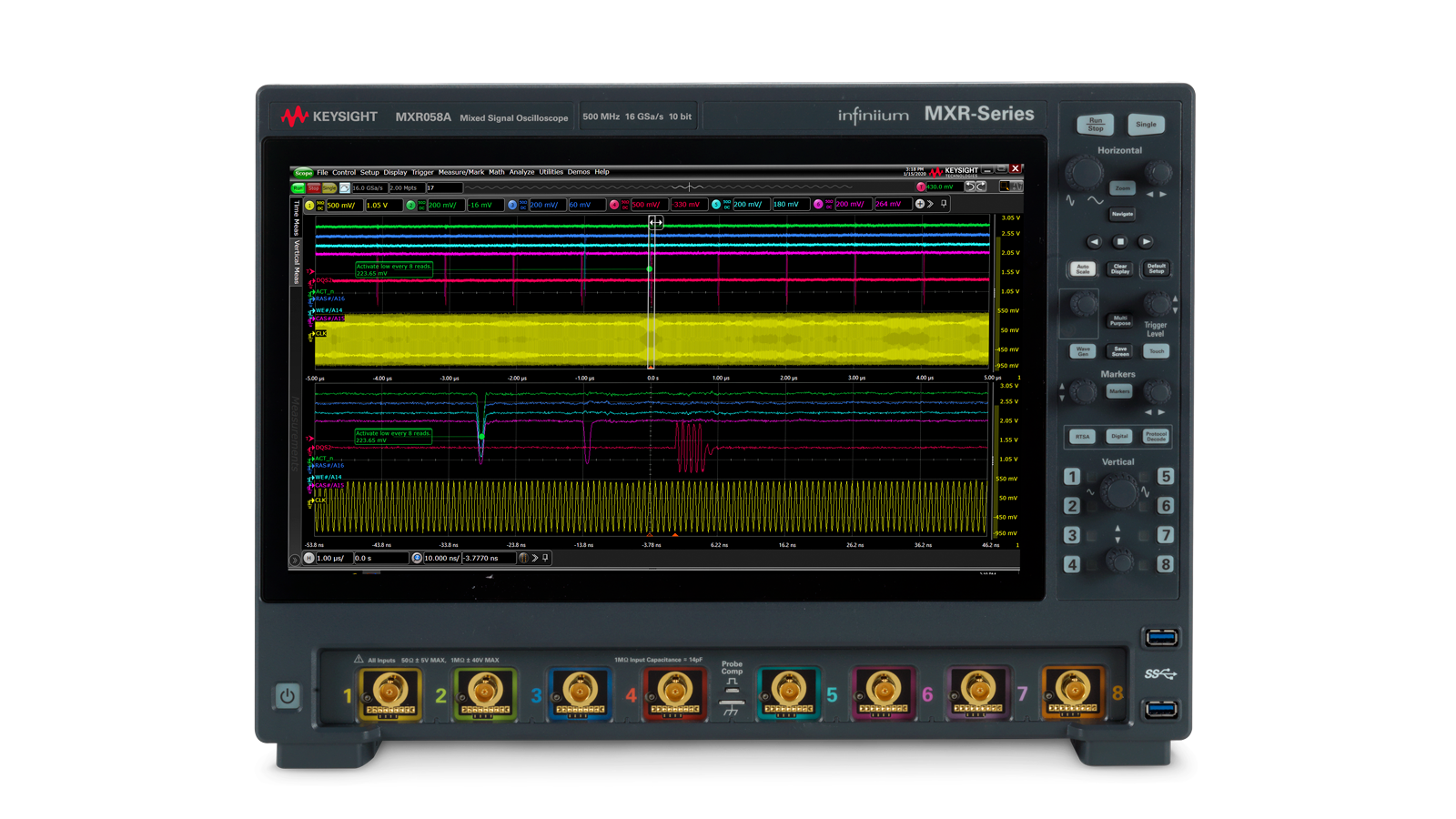The height and width of the screenshot is (819, 1456).
Task: Click the Stop acquisition icon
Action: click(x=313, y=187)
